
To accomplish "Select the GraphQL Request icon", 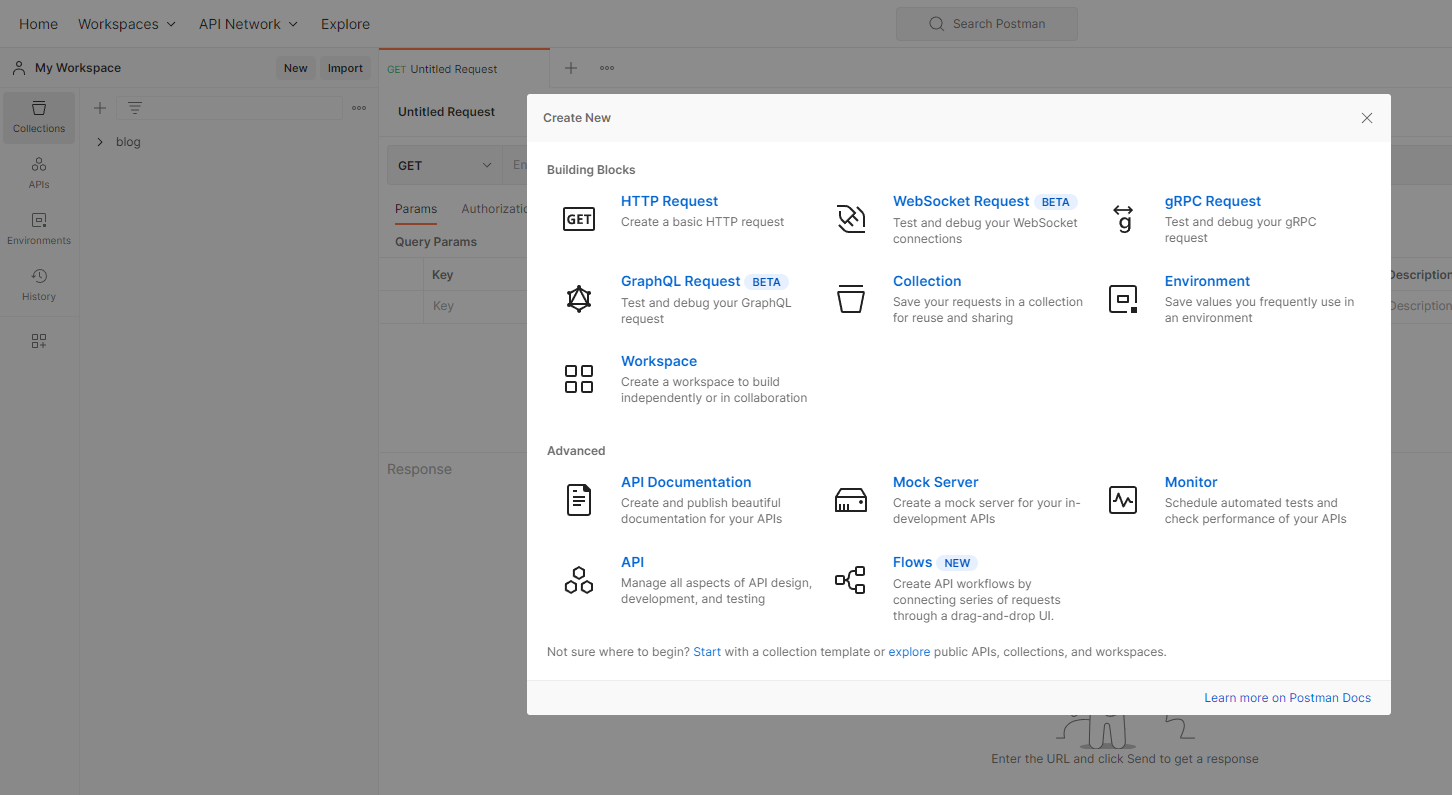I will coord(579,298).
